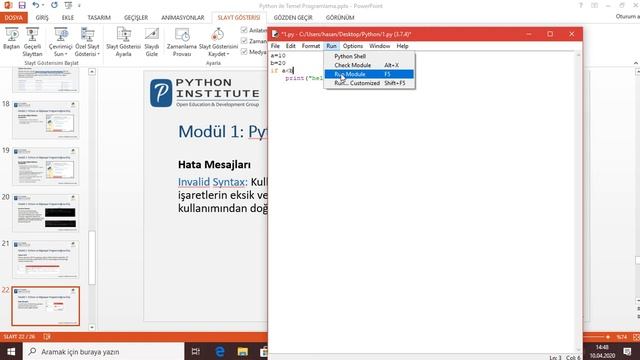
Task: Switch to the ANİMASYONLAR tab
Action: click(182, 18)
